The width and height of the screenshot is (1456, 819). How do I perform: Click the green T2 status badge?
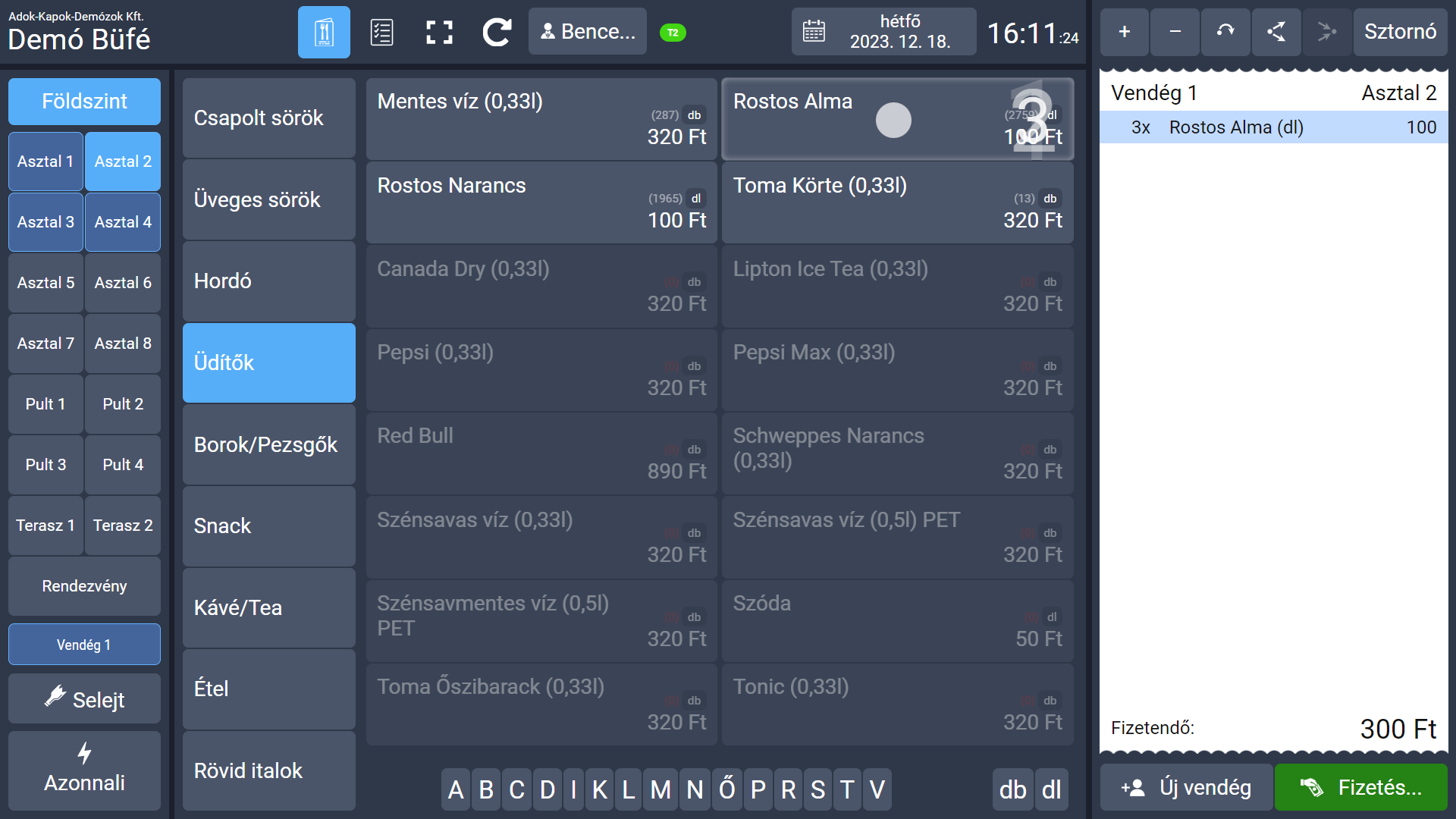click(x=673, y=33)
